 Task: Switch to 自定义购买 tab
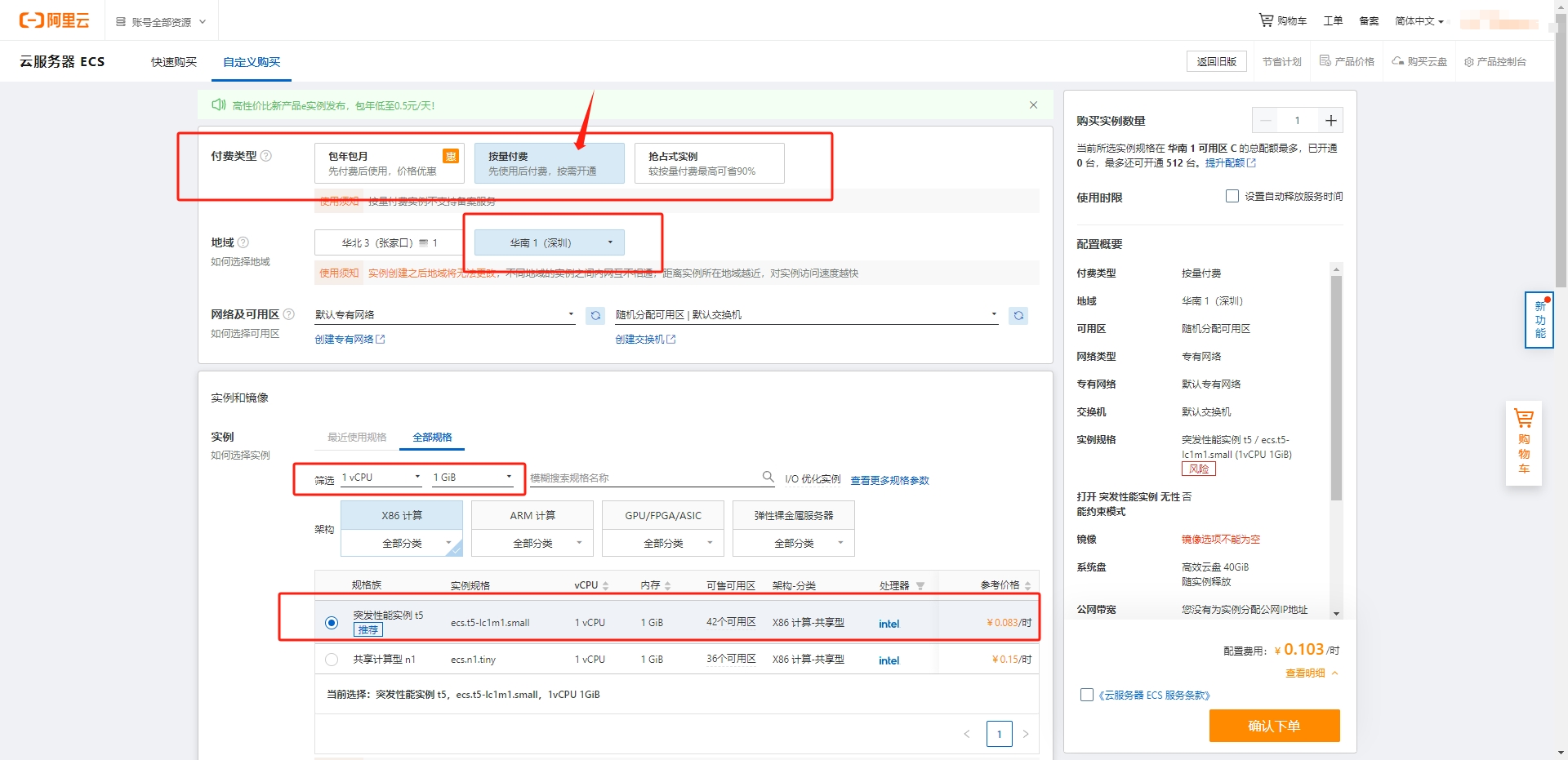point(252,62)
